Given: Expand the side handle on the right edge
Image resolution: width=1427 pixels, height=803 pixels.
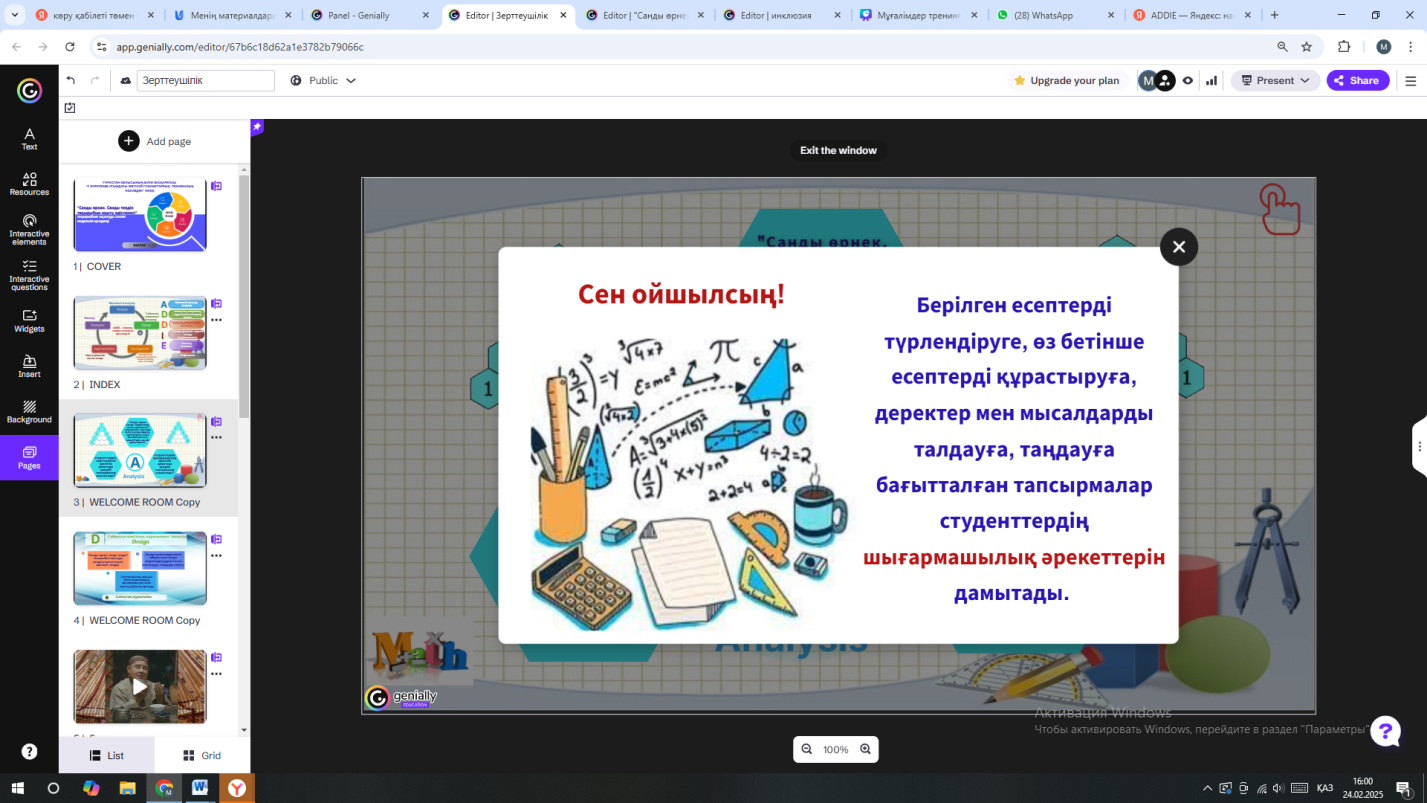Looking at the screenshot, I should tap(1419, 447).
